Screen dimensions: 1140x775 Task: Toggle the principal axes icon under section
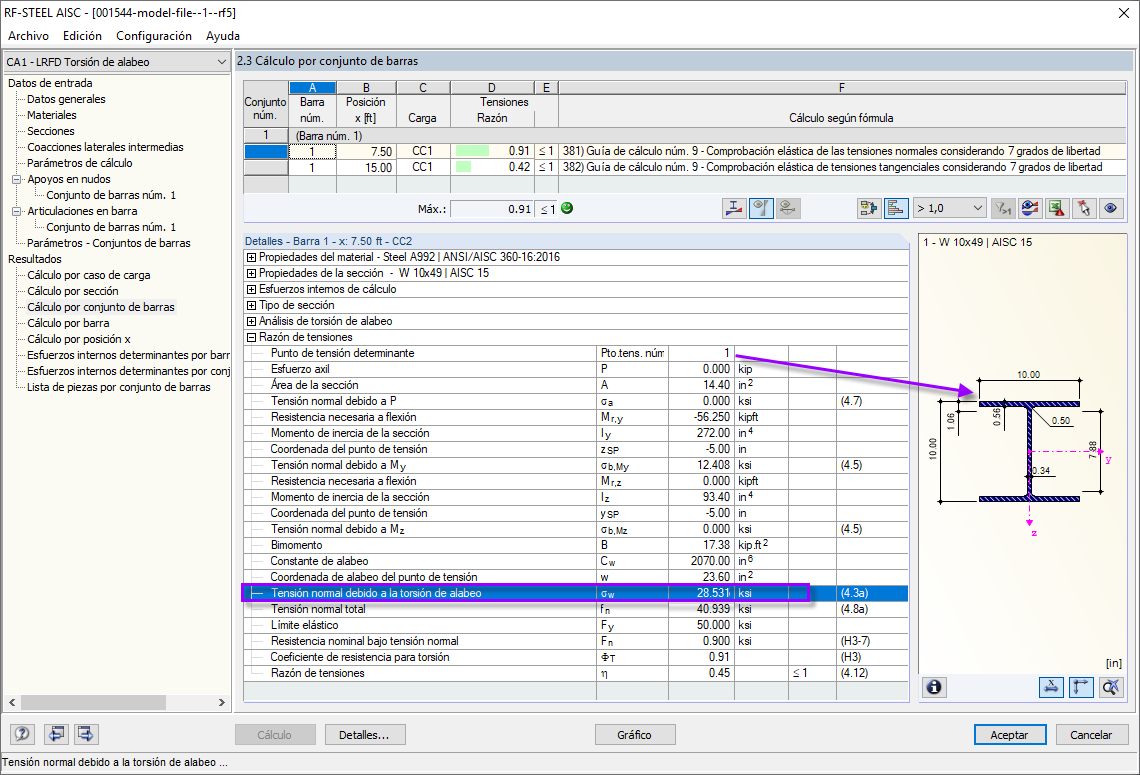[1081, 687]
